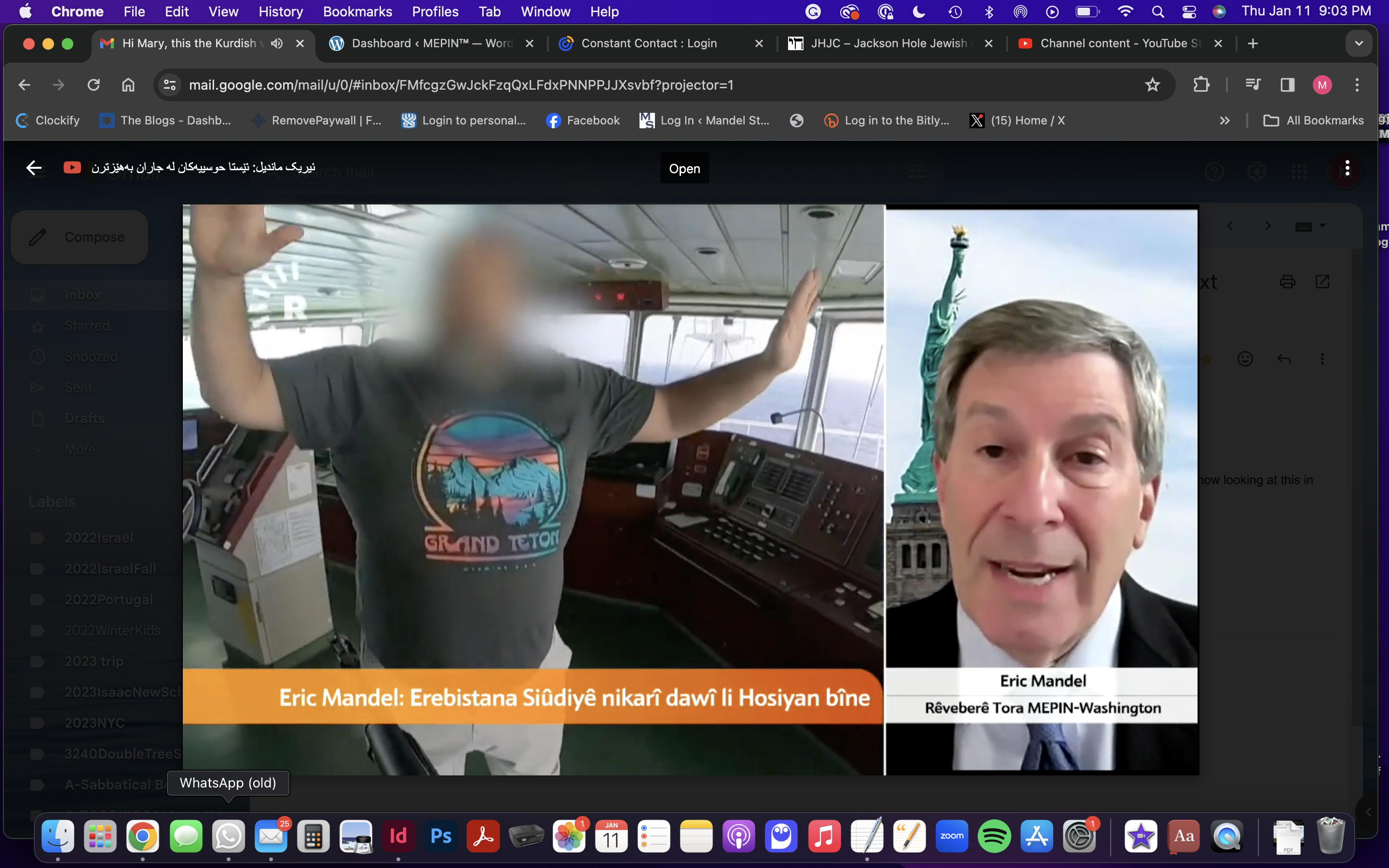Open the Bookmarks menu in the menu bar
The height and width of the screenshot is (868, 1389).
click(357, 12)
